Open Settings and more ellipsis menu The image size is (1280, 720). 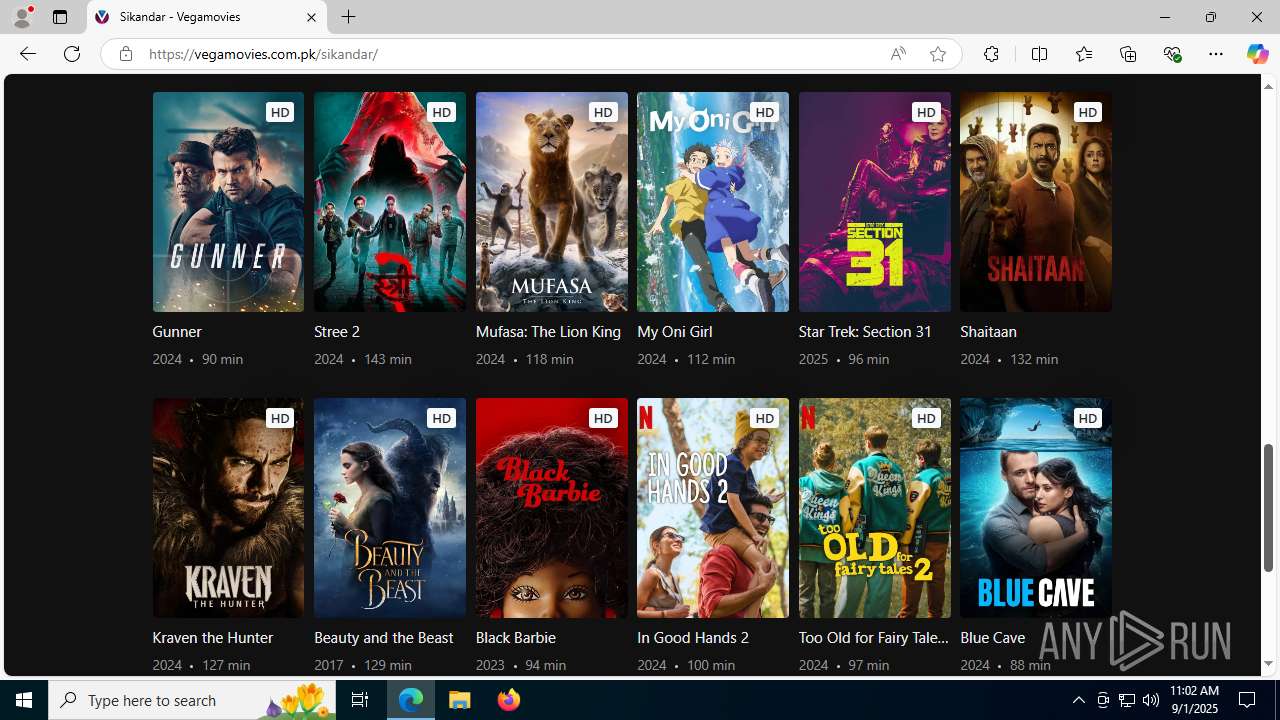(x=1216, y=54)
